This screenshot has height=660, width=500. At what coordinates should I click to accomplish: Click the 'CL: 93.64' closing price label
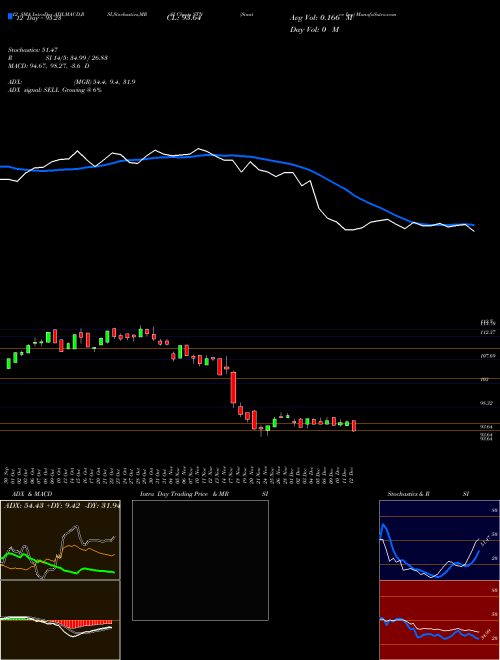coord(185,18)
